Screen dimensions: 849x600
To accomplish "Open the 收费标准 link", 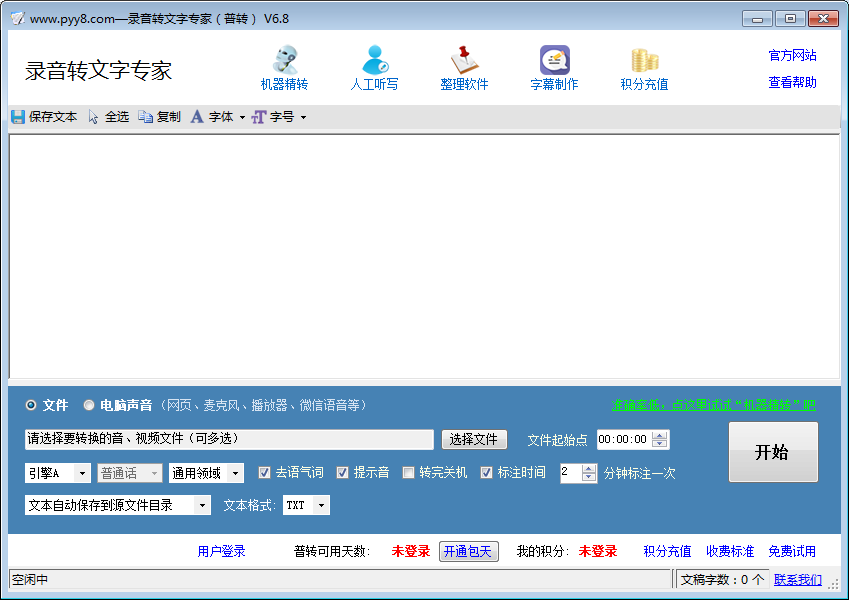I will click(x=730, y=551).
